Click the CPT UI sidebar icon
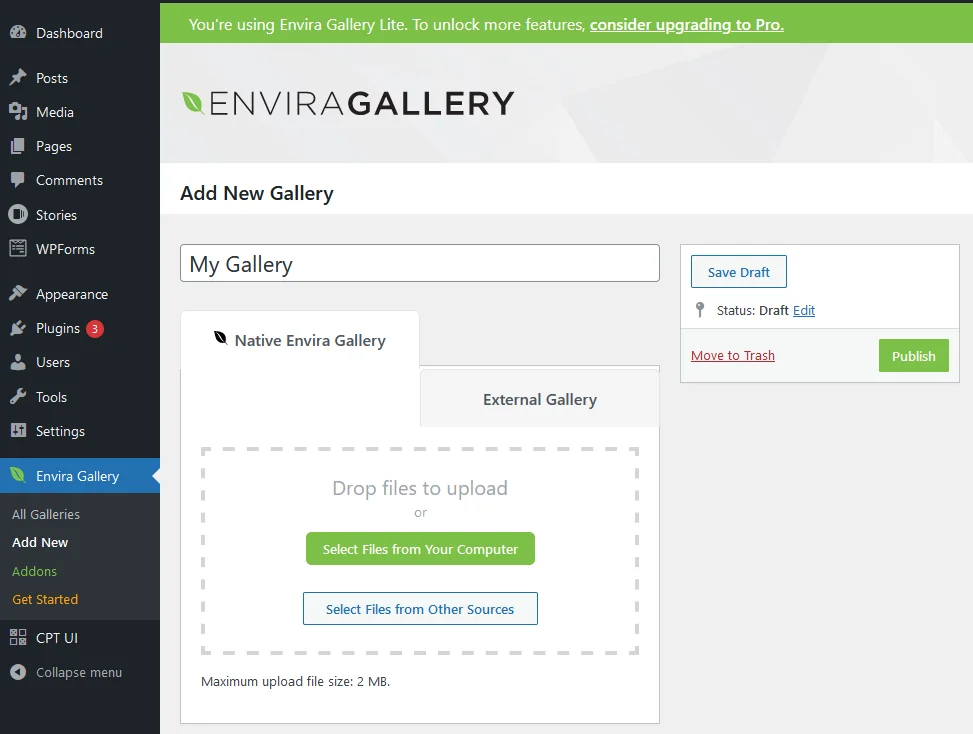This screenshot has width=973, height=734. 18,638
